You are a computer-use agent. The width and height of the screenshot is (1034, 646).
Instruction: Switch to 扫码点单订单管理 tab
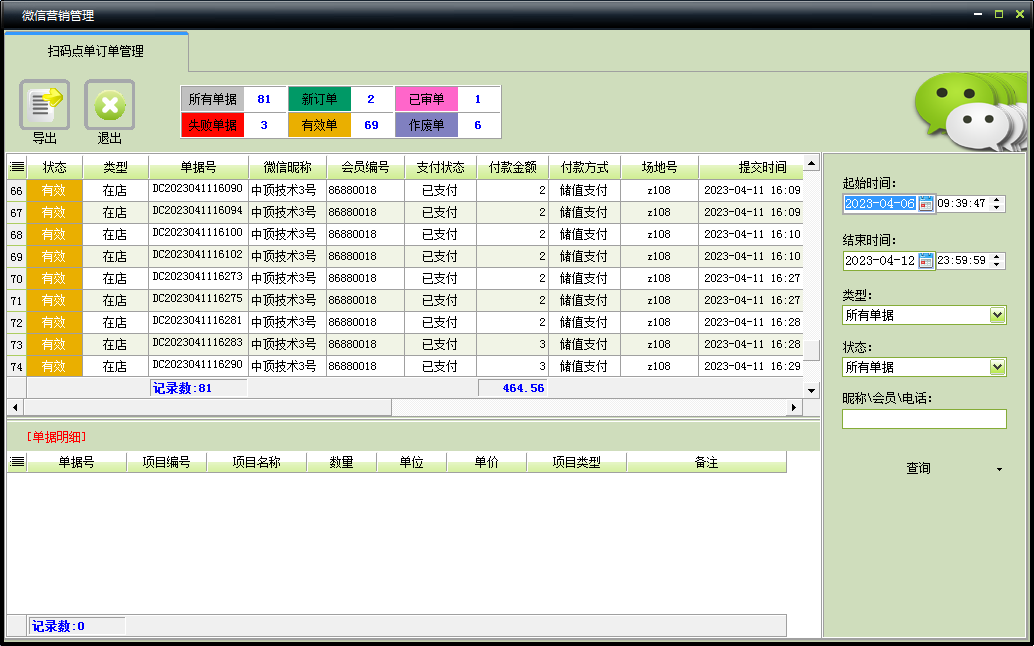pyautogui.click(x=96, y=51)
